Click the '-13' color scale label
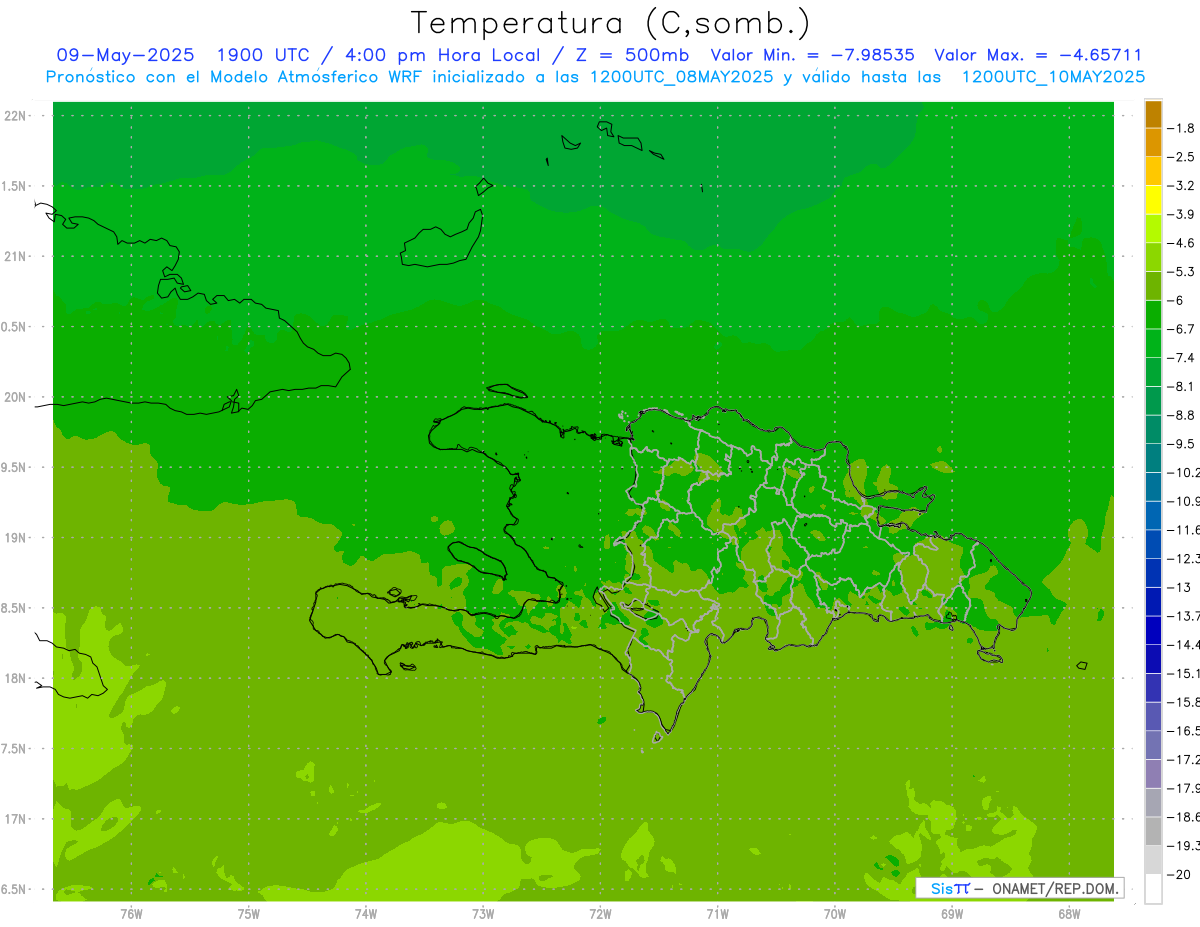Screen dimensions: 1200x927 point(1179,587)
